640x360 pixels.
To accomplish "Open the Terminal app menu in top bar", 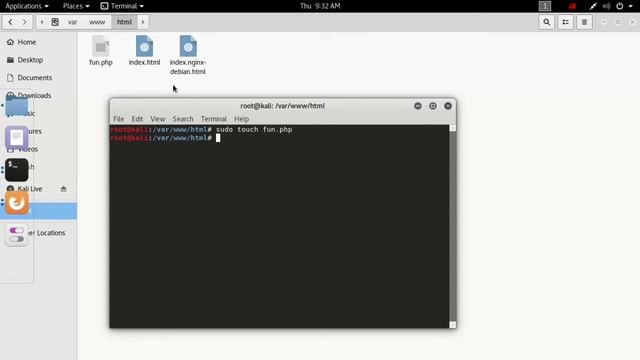I will (x=122, y=6).
